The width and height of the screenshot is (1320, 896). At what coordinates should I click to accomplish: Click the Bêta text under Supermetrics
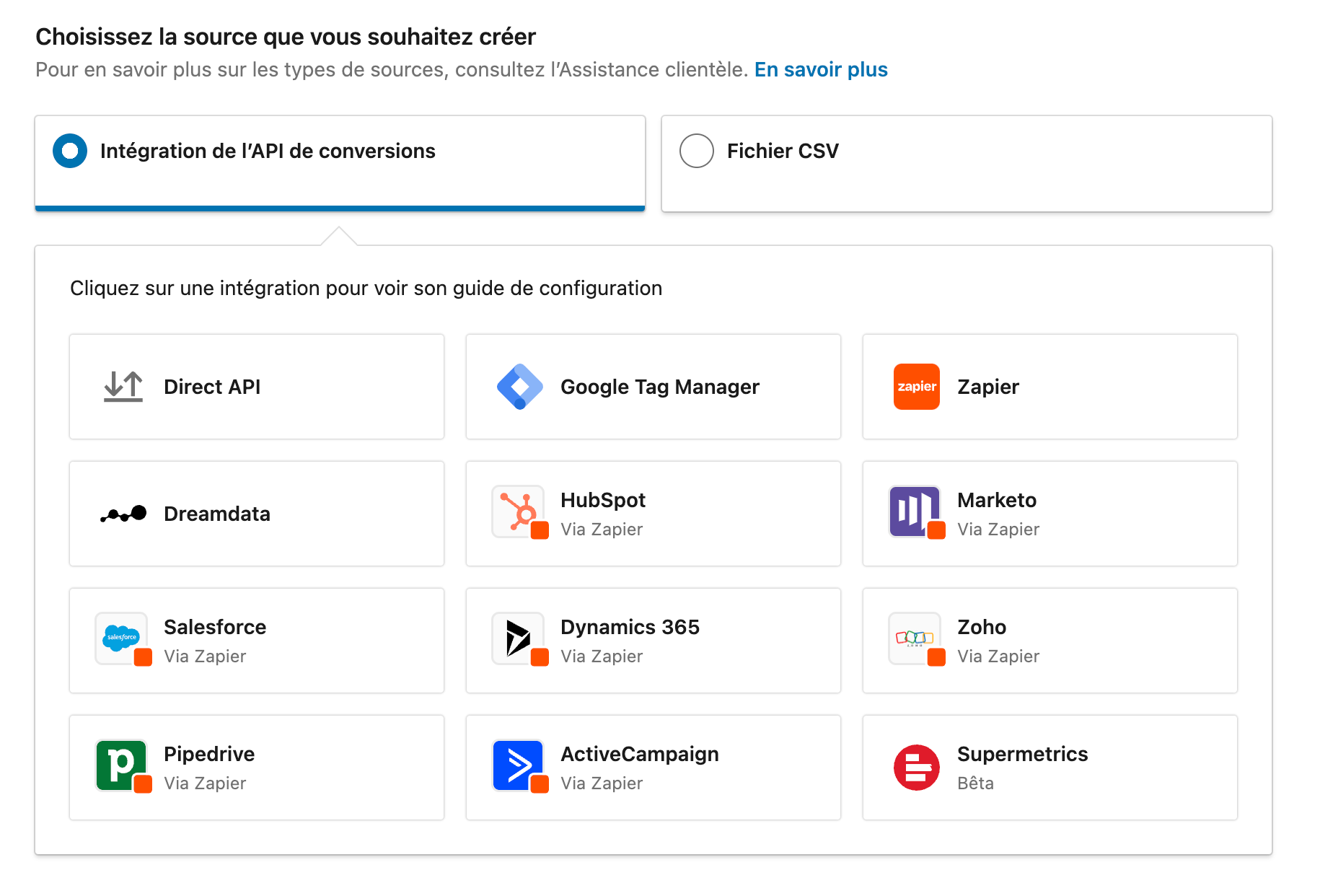(x=975, y=783)
